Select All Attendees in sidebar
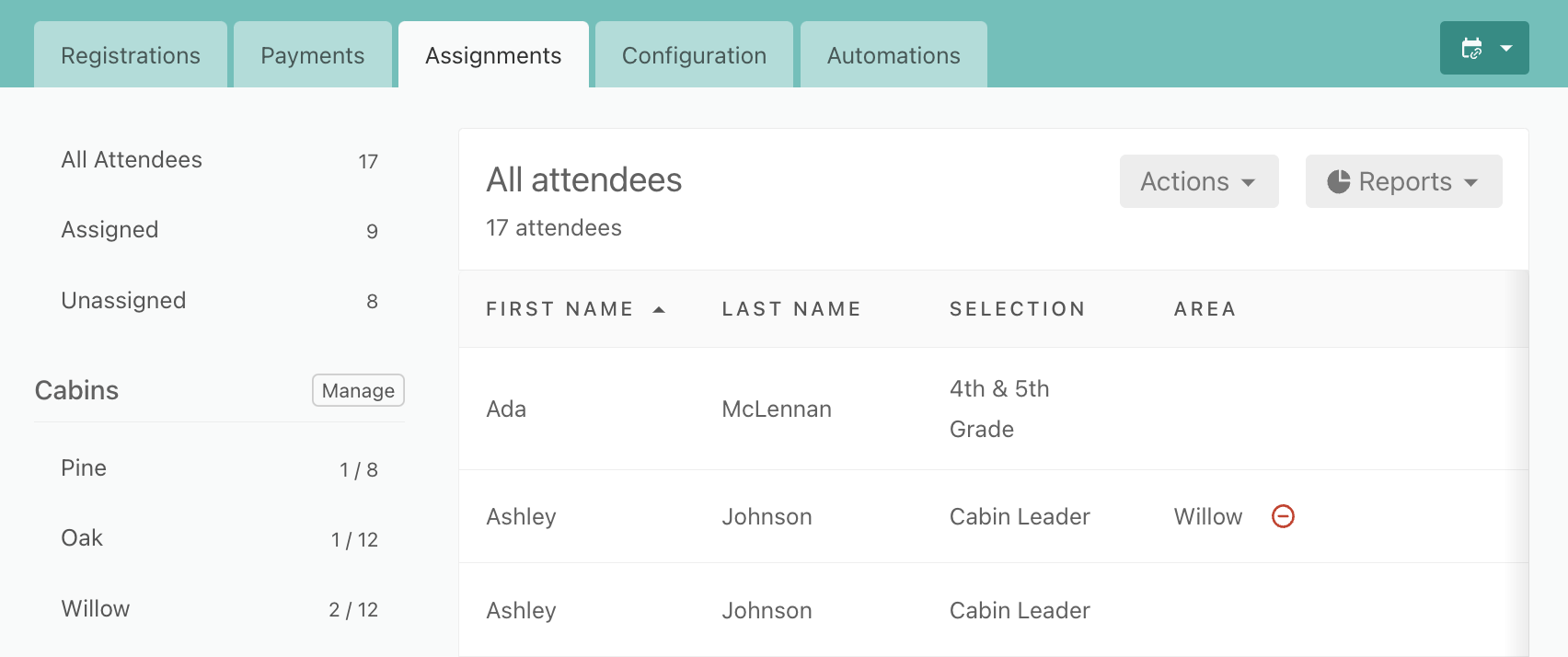Viewport: 1568px width, 657px height. [x=219, y=160]
